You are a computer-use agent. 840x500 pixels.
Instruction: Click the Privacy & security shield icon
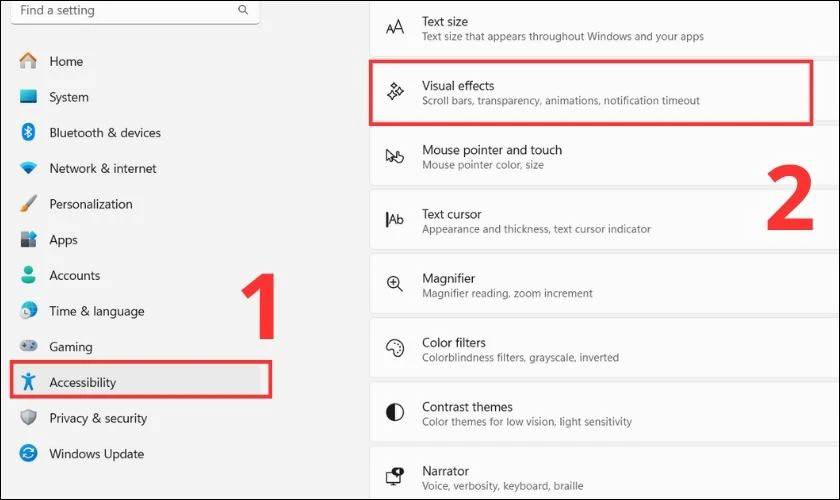tap(28, 417)
